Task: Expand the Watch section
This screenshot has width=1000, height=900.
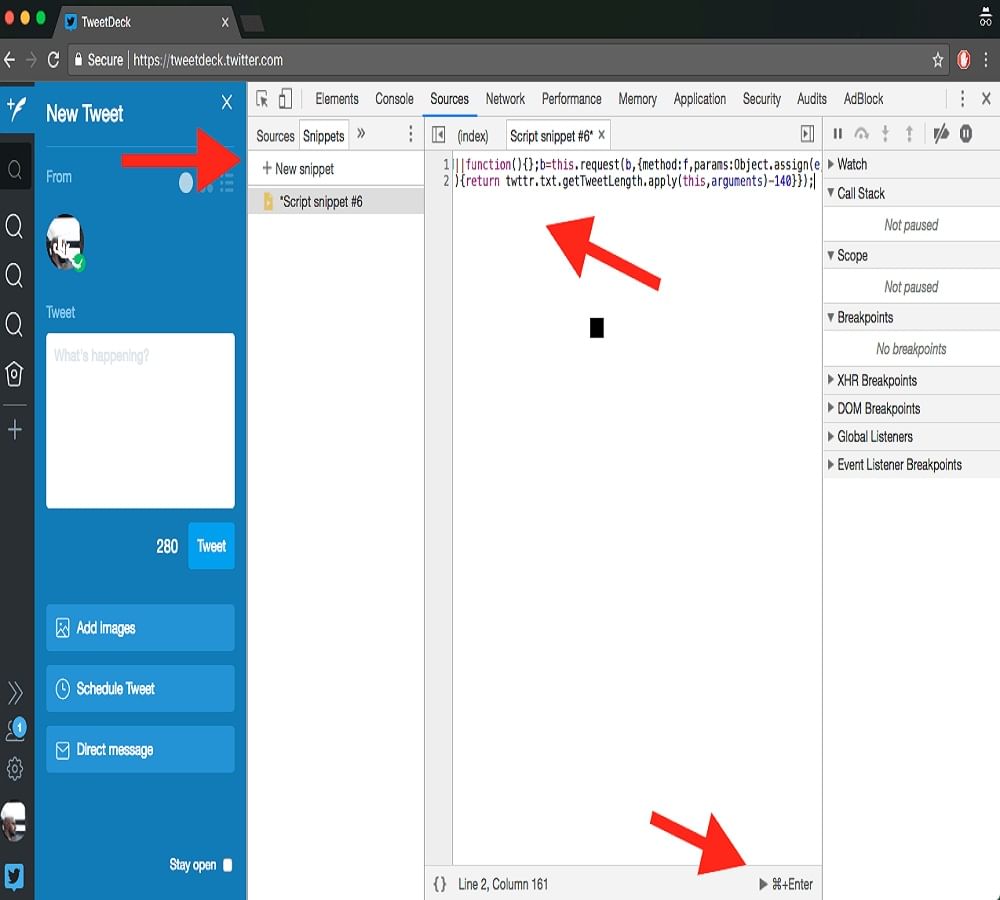Action: tap(851, 164)
